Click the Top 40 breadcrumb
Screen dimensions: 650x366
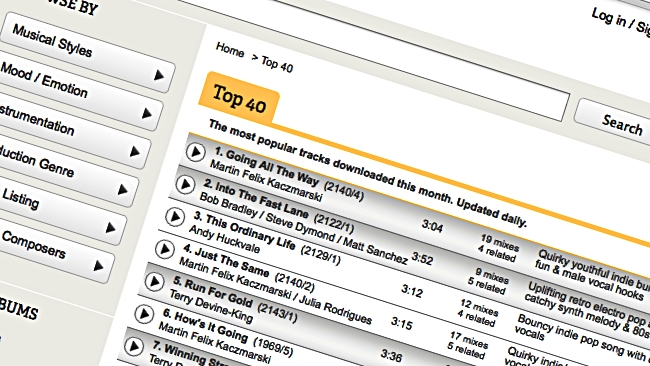[277, 64]
